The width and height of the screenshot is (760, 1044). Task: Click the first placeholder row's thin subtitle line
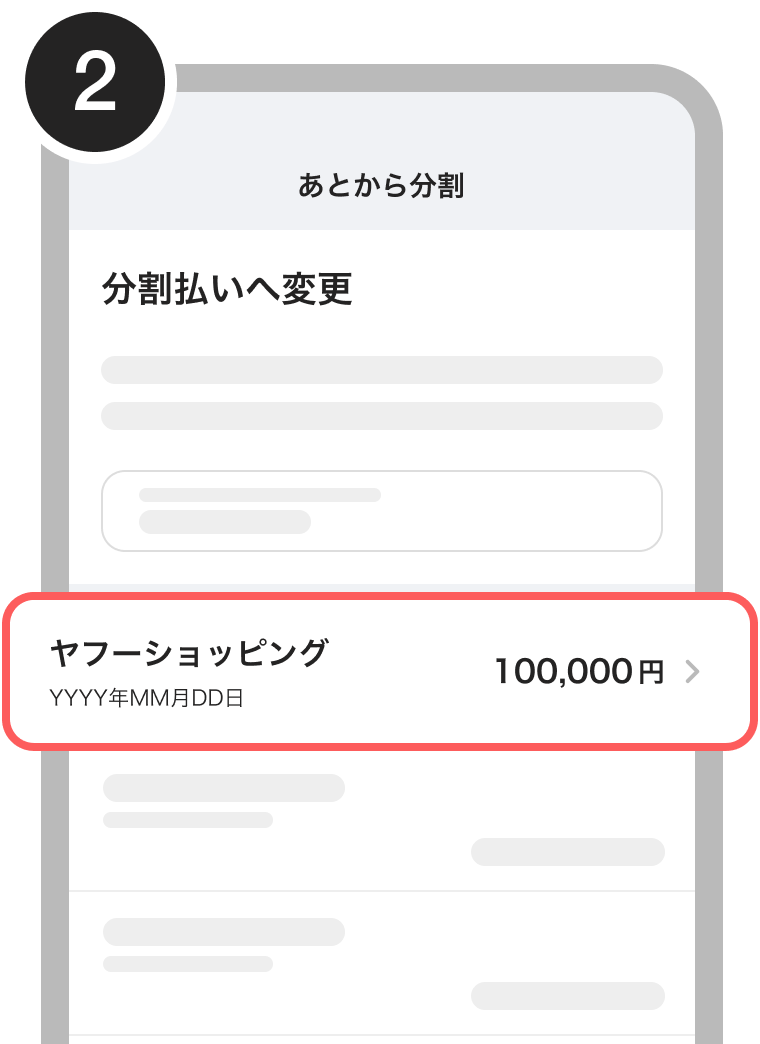click(x=188, y=820)
